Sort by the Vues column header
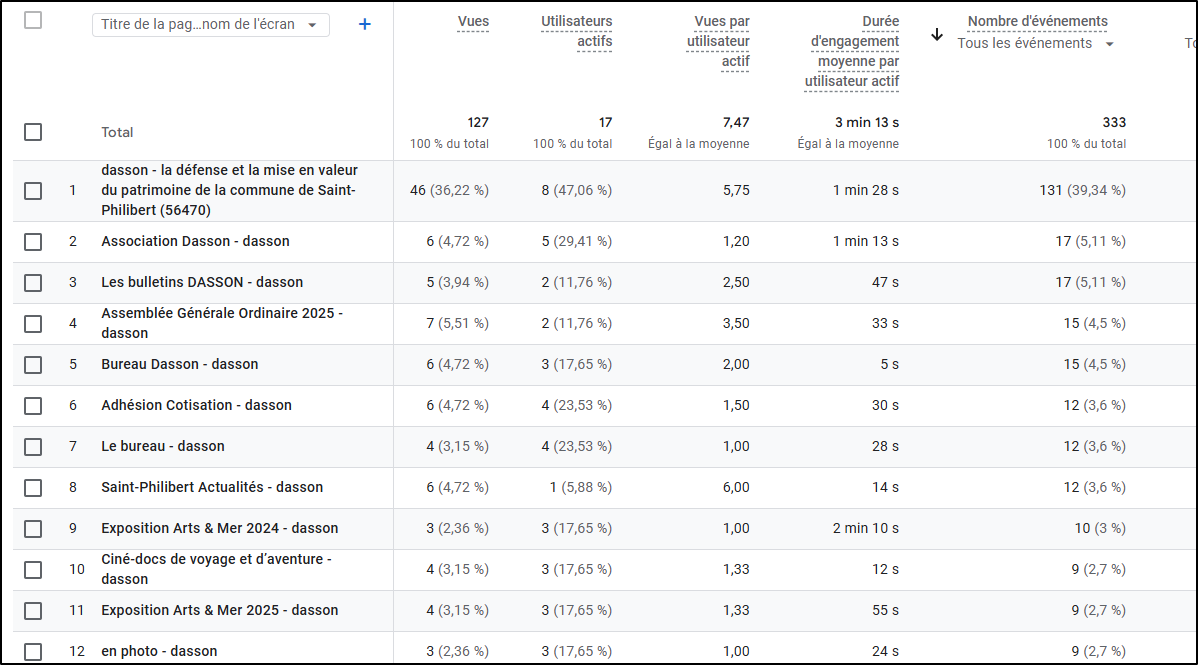 click(473, 21)
